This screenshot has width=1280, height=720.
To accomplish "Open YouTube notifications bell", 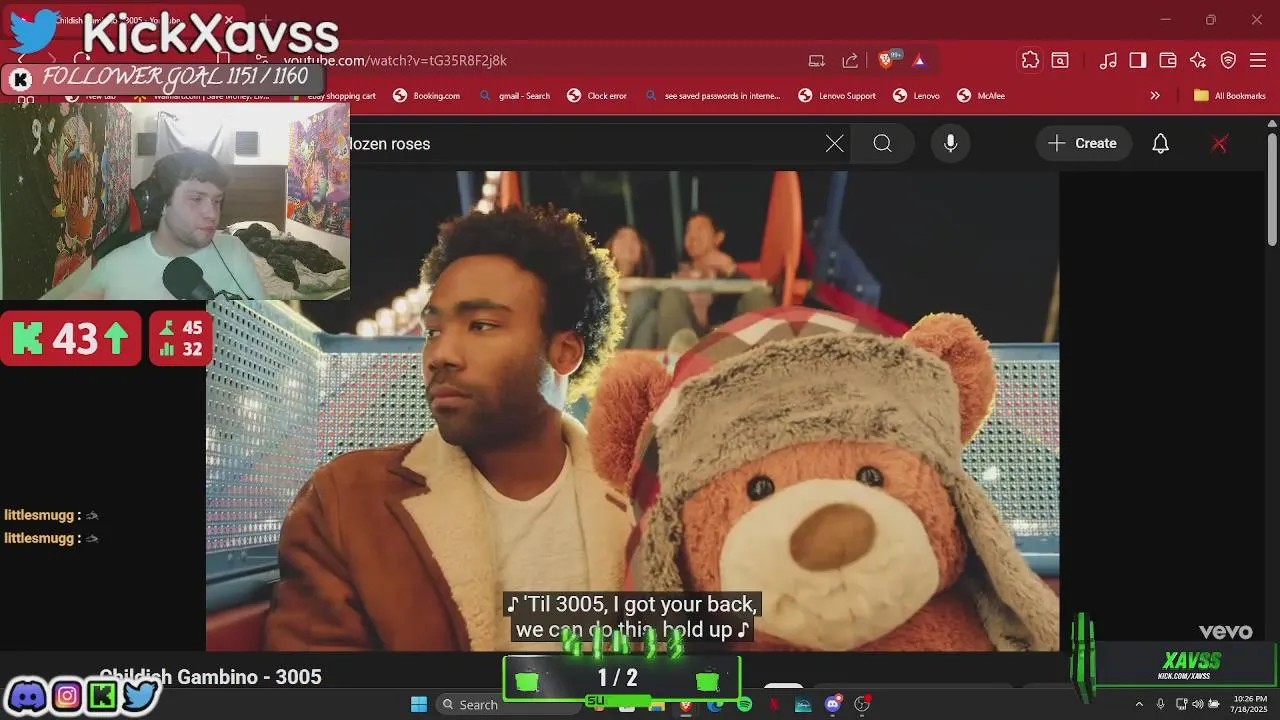I will (1160, 144).
